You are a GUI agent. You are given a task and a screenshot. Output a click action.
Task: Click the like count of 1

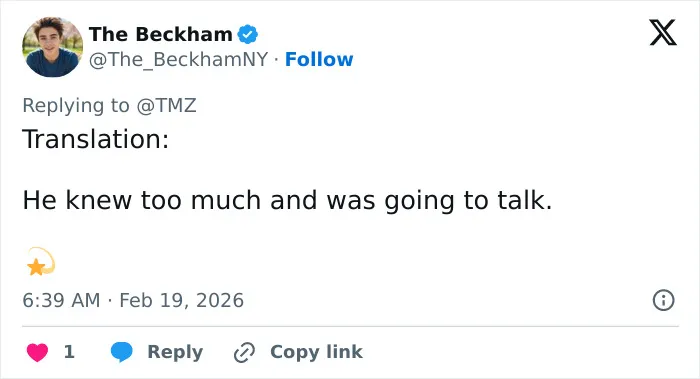pos(69,352)
